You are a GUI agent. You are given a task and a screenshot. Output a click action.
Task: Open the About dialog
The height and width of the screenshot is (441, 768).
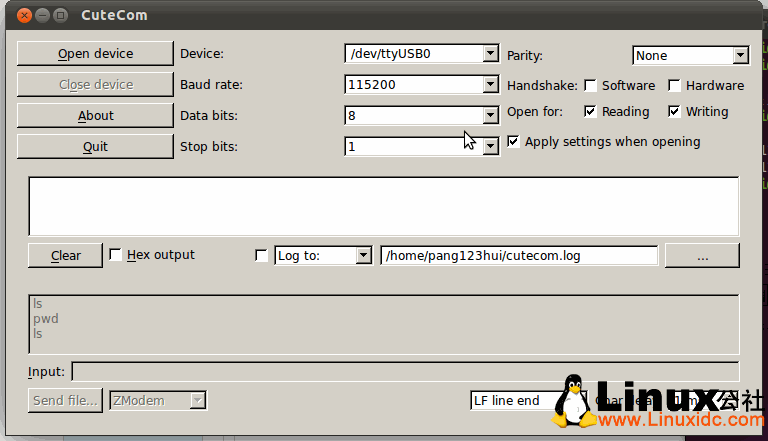[95, 115]
